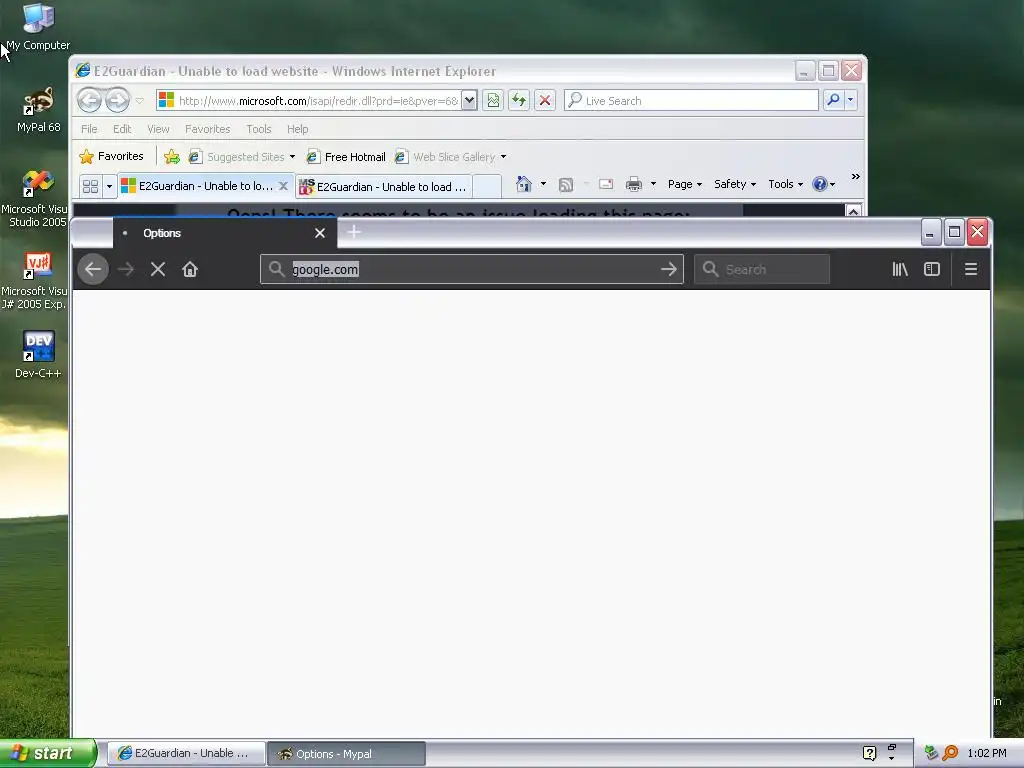The height and width of the screenshot is (768, 1024).
Task: Open My Computer desktop icon
Action: pyautogui.click(x=38, y=26)
